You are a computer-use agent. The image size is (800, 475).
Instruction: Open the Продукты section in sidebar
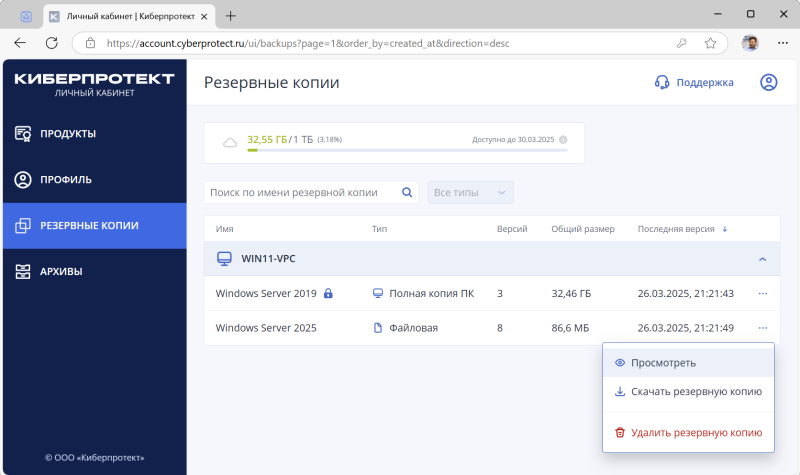click(x=95, y=134)
